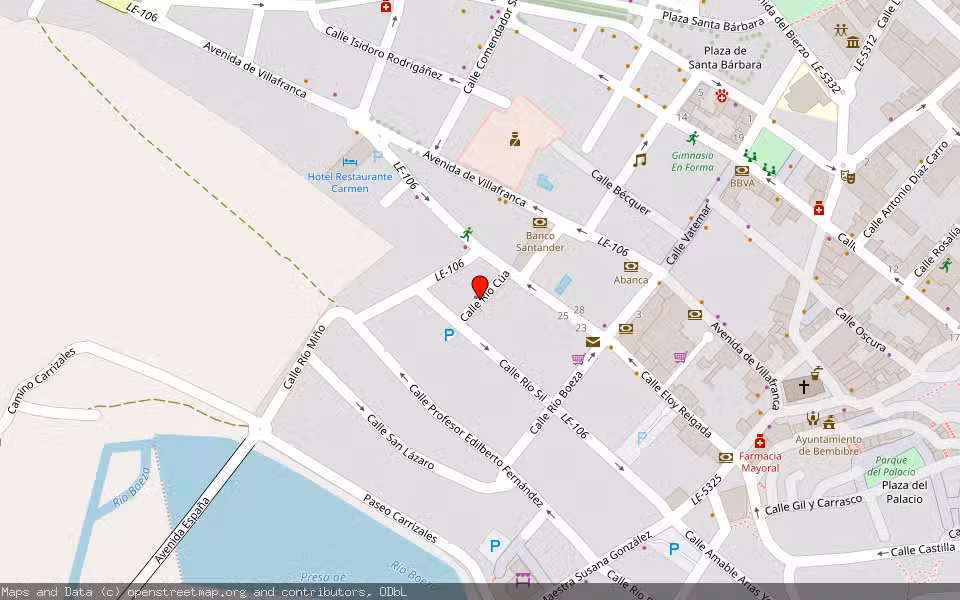Click the Calle Castilla street label
The height and width of the screenshot is (600, 960).
pyautogui.click(x=923, y=549)
